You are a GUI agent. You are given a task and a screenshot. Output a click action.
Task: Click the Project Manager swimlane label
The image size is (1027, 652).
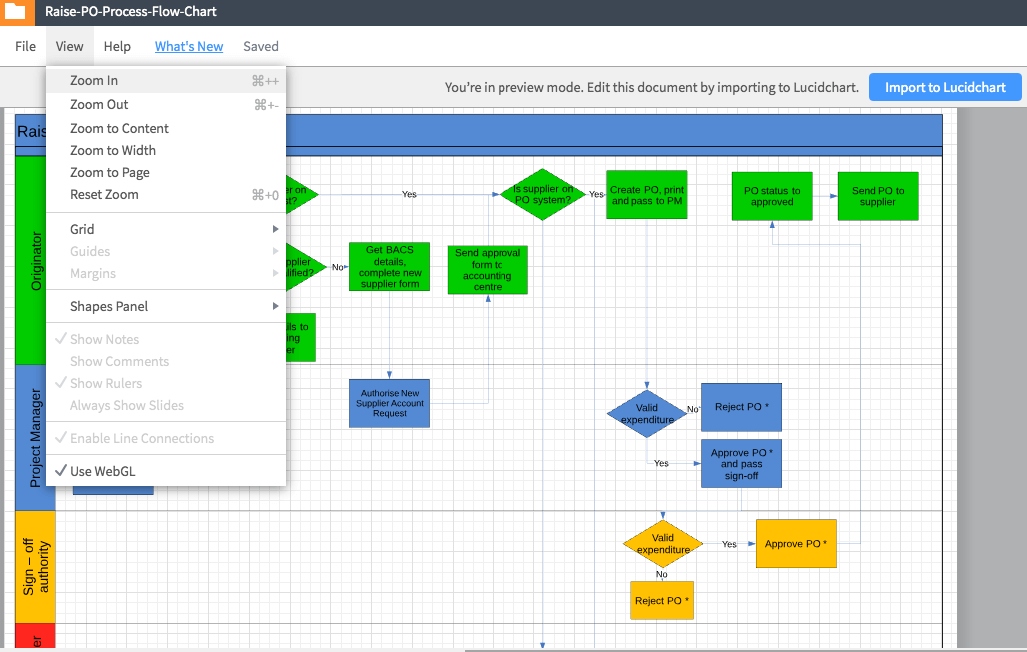click(x=35, y=438)
